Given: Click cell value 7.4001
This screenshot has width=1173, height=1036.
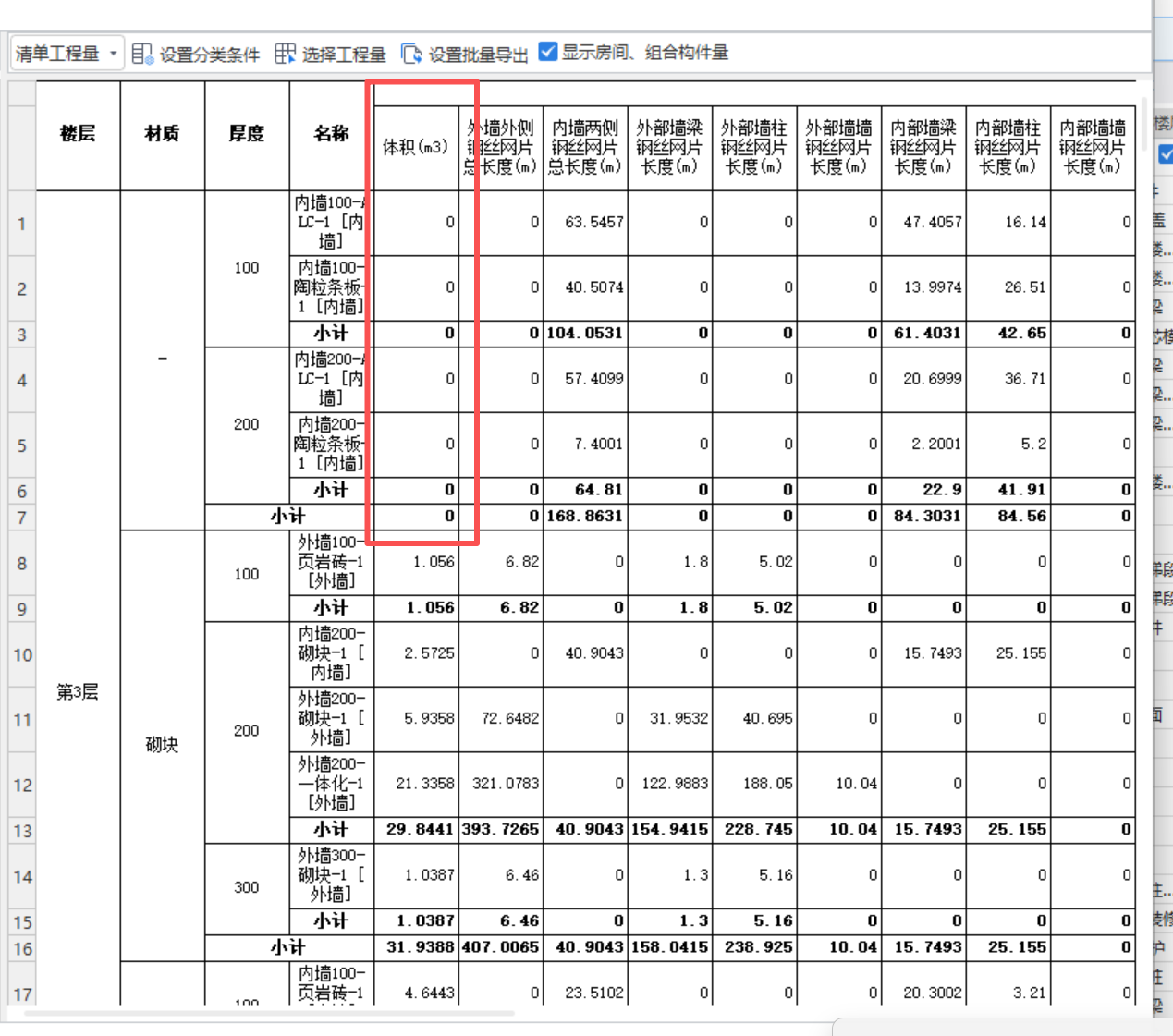Looking at the screenshot, I should click(598, 445).
